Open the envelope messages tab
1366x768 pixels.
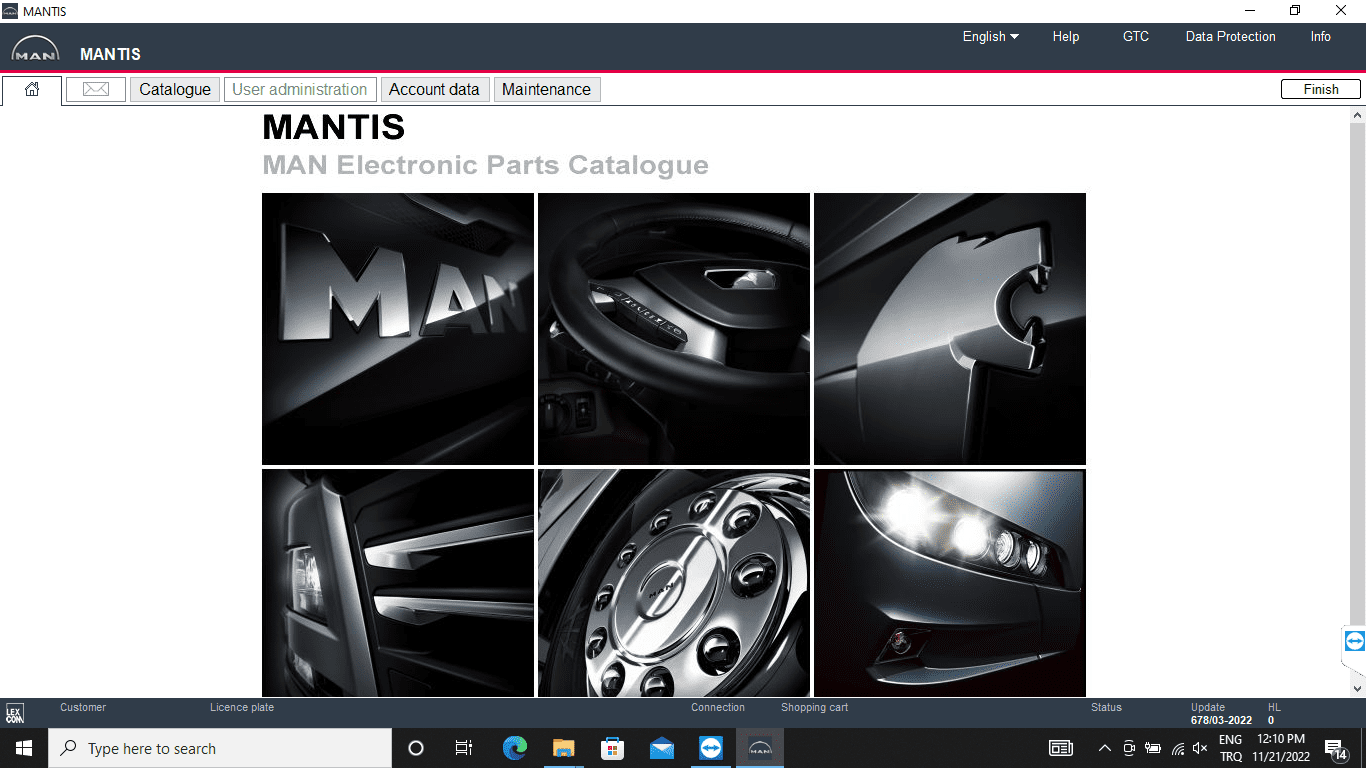96,90
